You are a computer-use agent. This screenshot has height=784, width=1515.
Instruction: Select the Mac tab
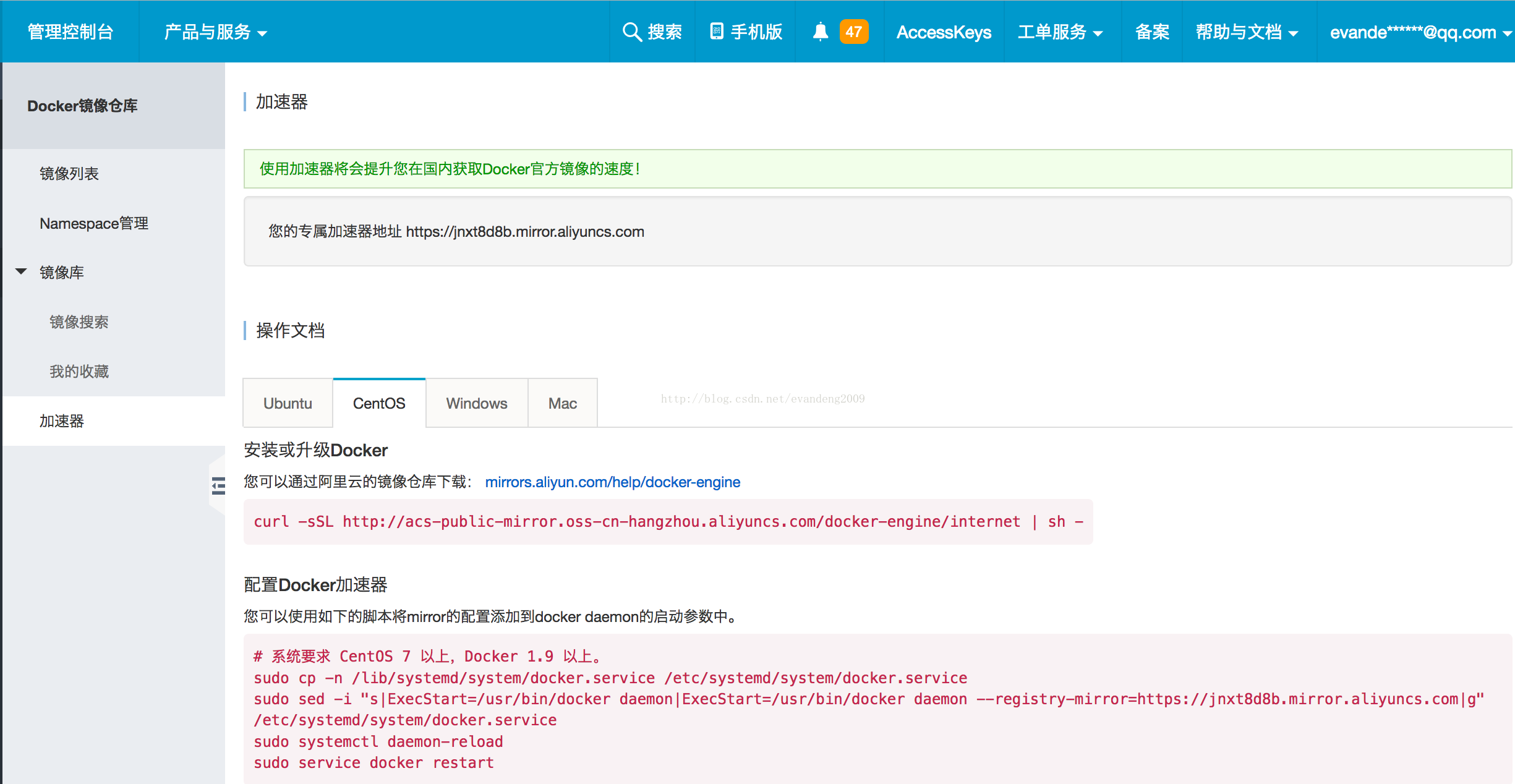tap(562, 403)
